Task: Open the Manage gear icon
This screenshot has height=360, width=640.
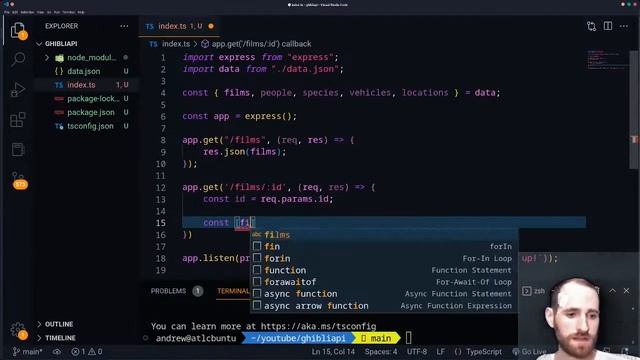Action: [x=18, y=329]
